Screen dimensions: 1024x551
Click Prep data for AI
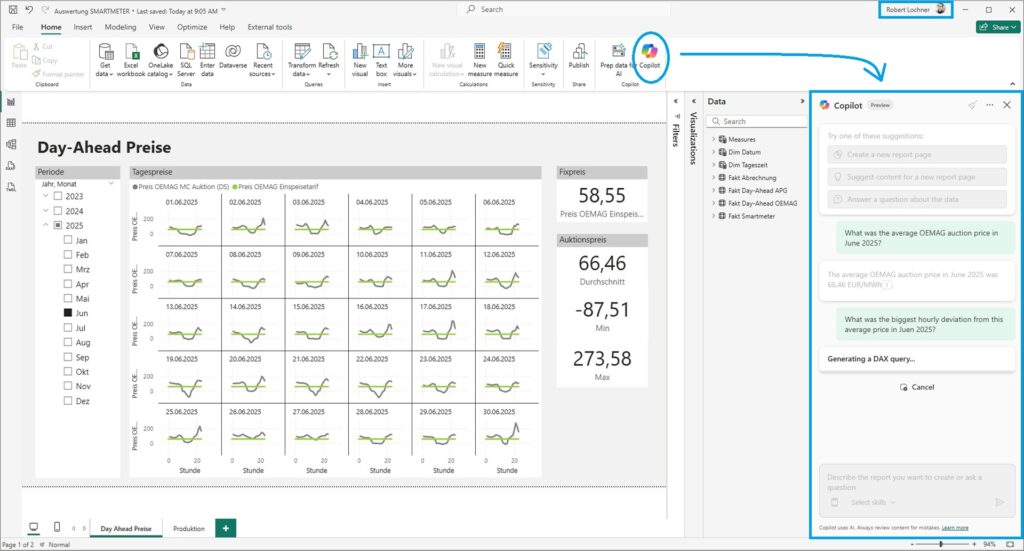[x=618, y=59]
